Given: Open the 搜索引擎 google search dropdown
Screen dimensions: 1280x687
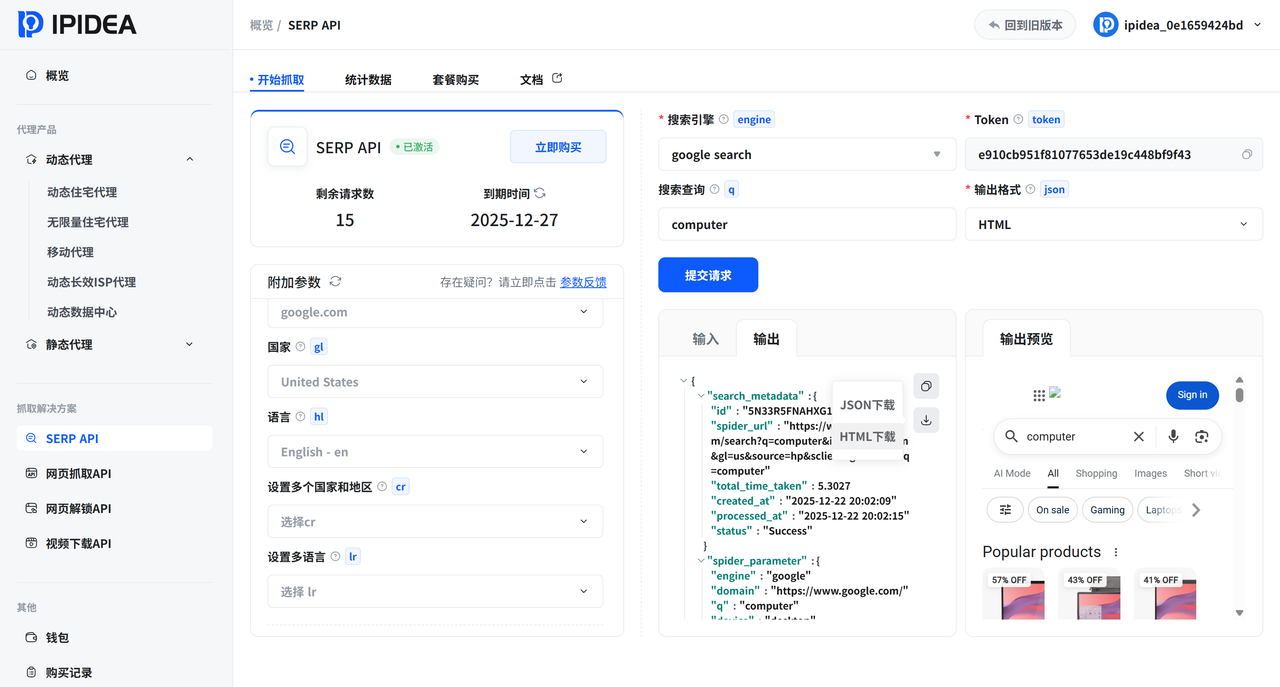Looking at the screenshot, I should pos(807,154).
